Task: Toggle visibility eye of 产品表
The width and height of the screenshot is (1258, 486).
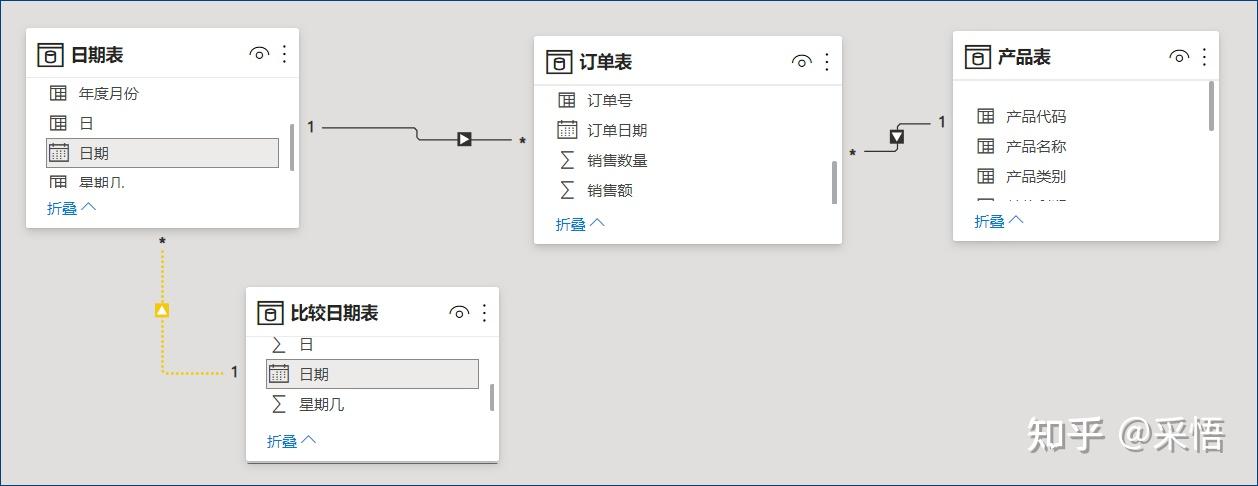Action: pos(1179,57)
